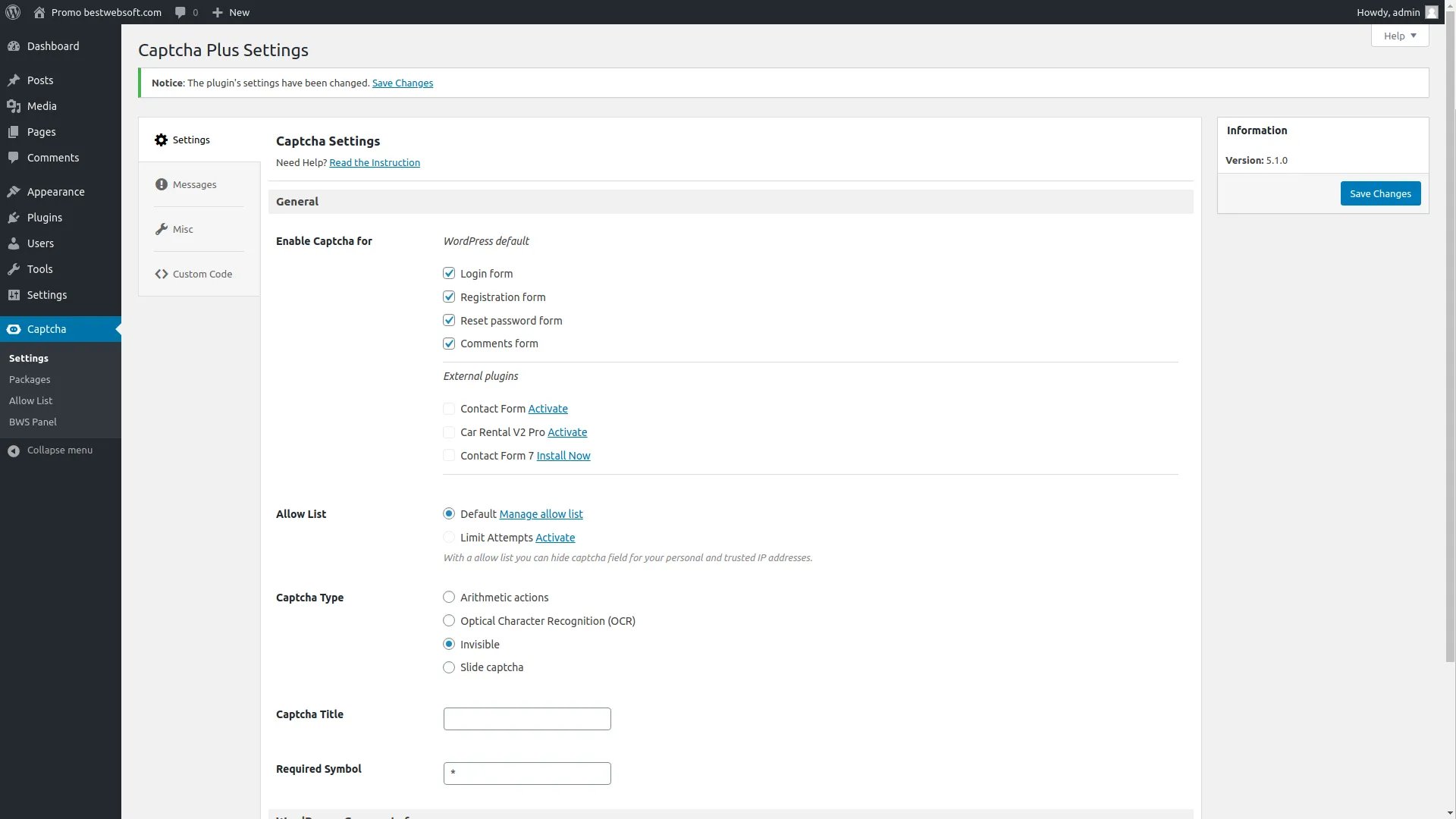Open the Packages submenu item

tap(29, 379)
